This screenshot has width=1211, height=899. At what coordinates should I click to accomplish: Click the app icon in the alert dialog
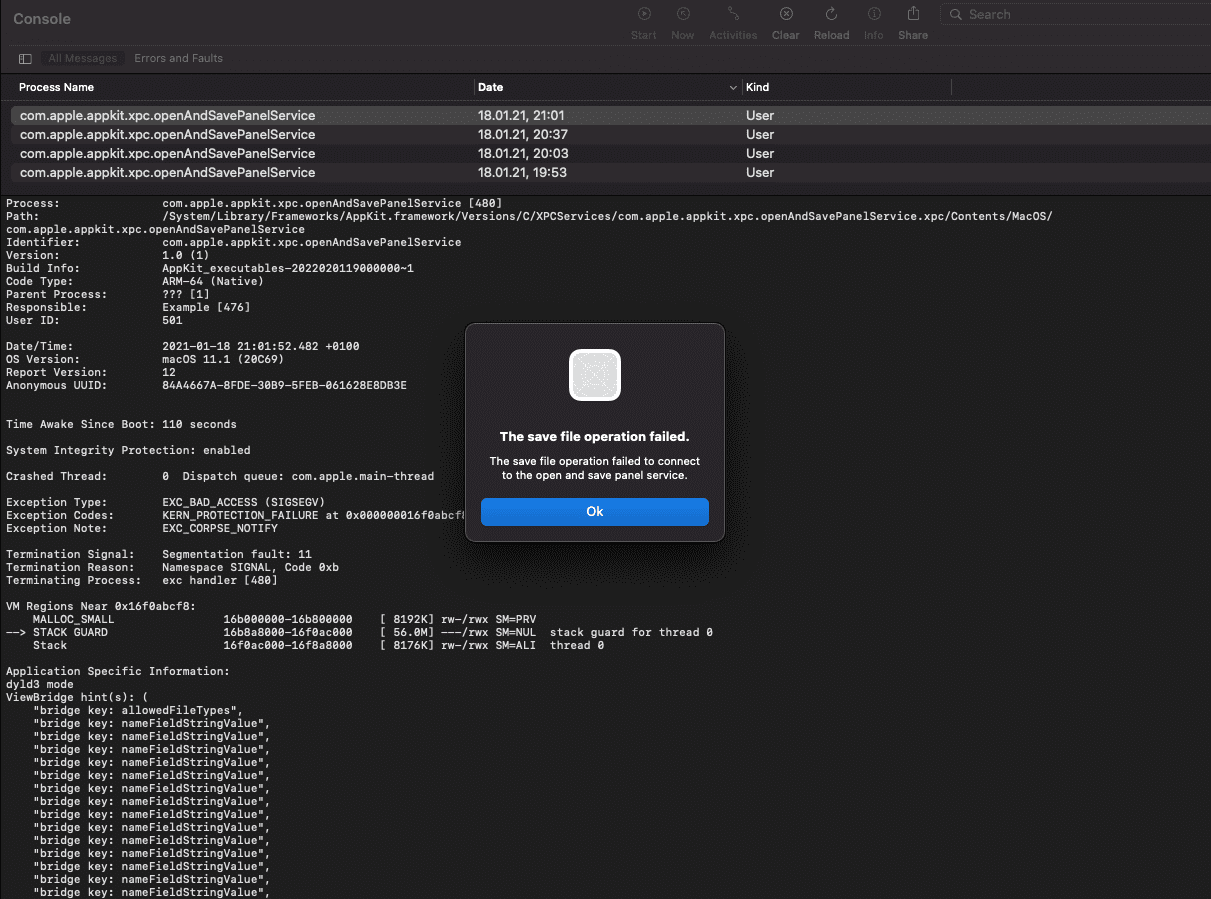coord(595,375)
